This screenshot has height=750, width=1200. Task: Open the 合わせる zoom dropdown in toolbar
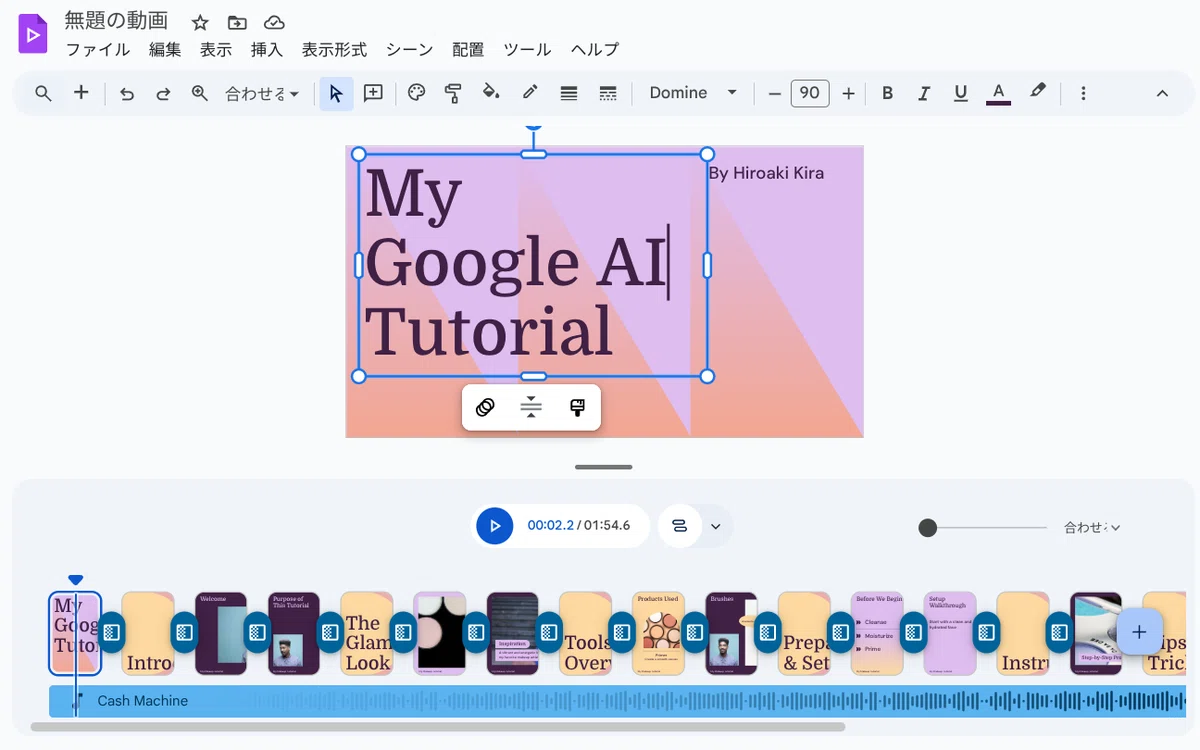pos(262,93)
